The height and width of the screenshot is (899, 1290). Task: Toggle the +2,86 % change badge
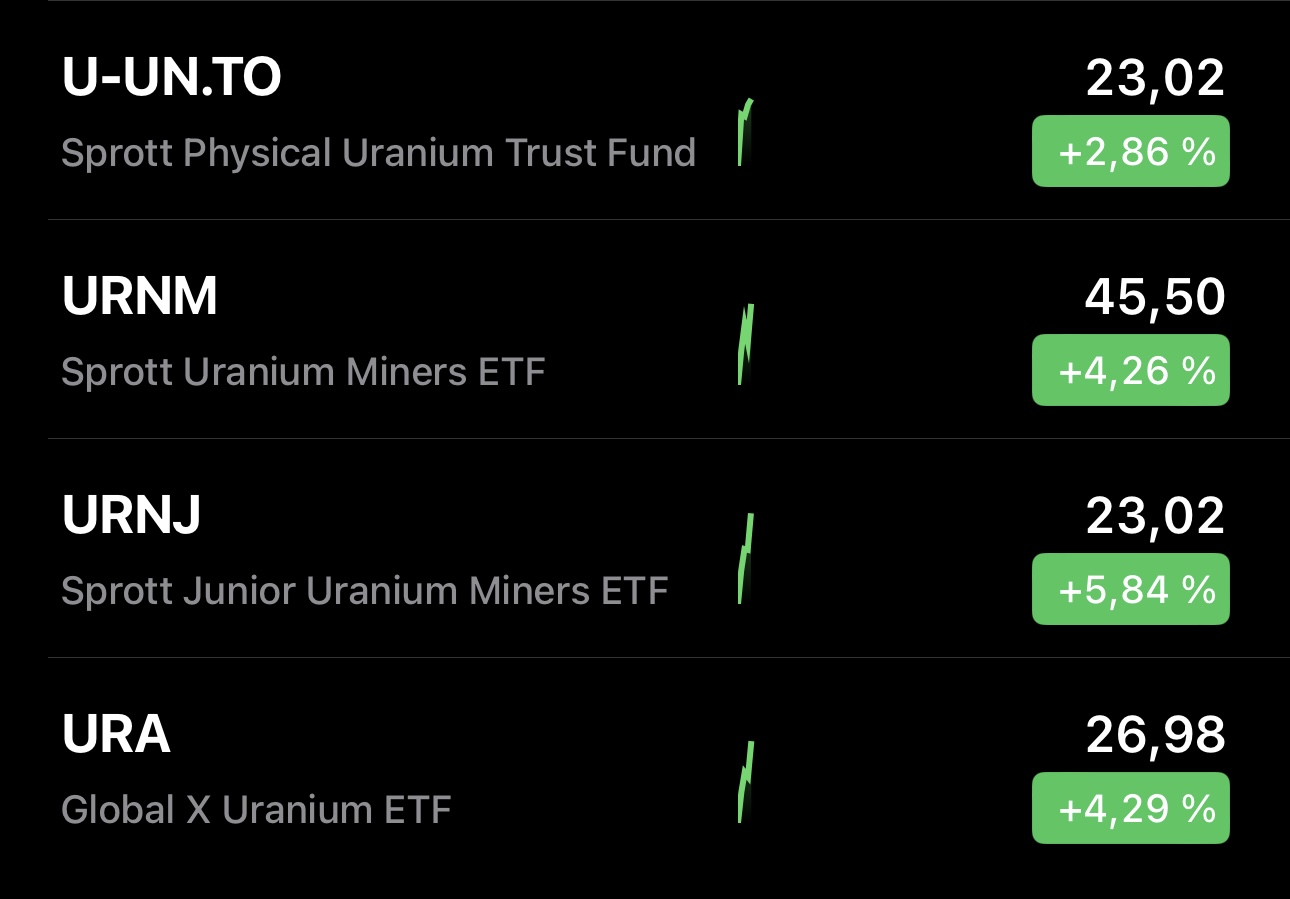[x=1130, y=152]
